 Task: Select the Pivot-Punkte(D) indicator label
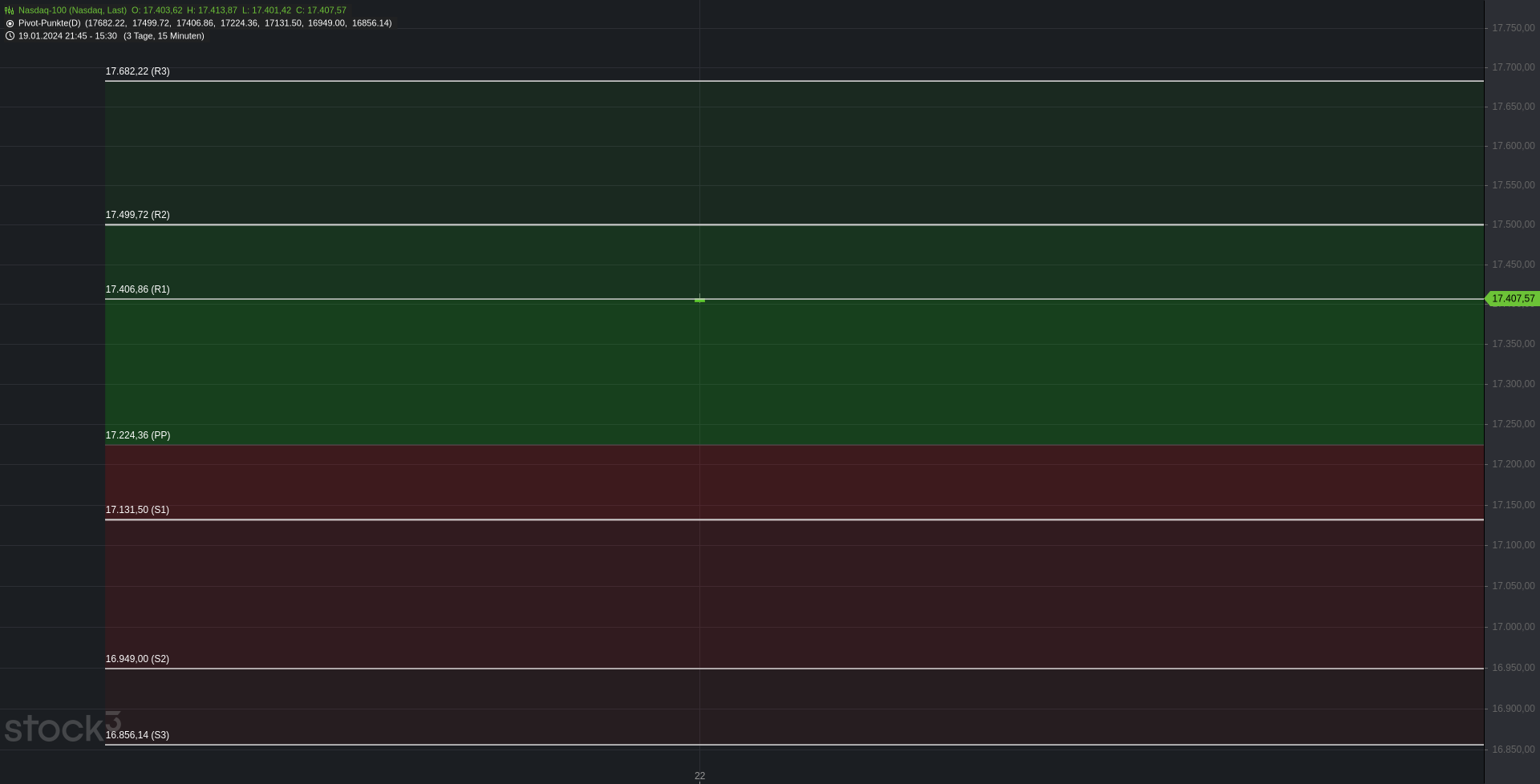[x=49, y=23]
